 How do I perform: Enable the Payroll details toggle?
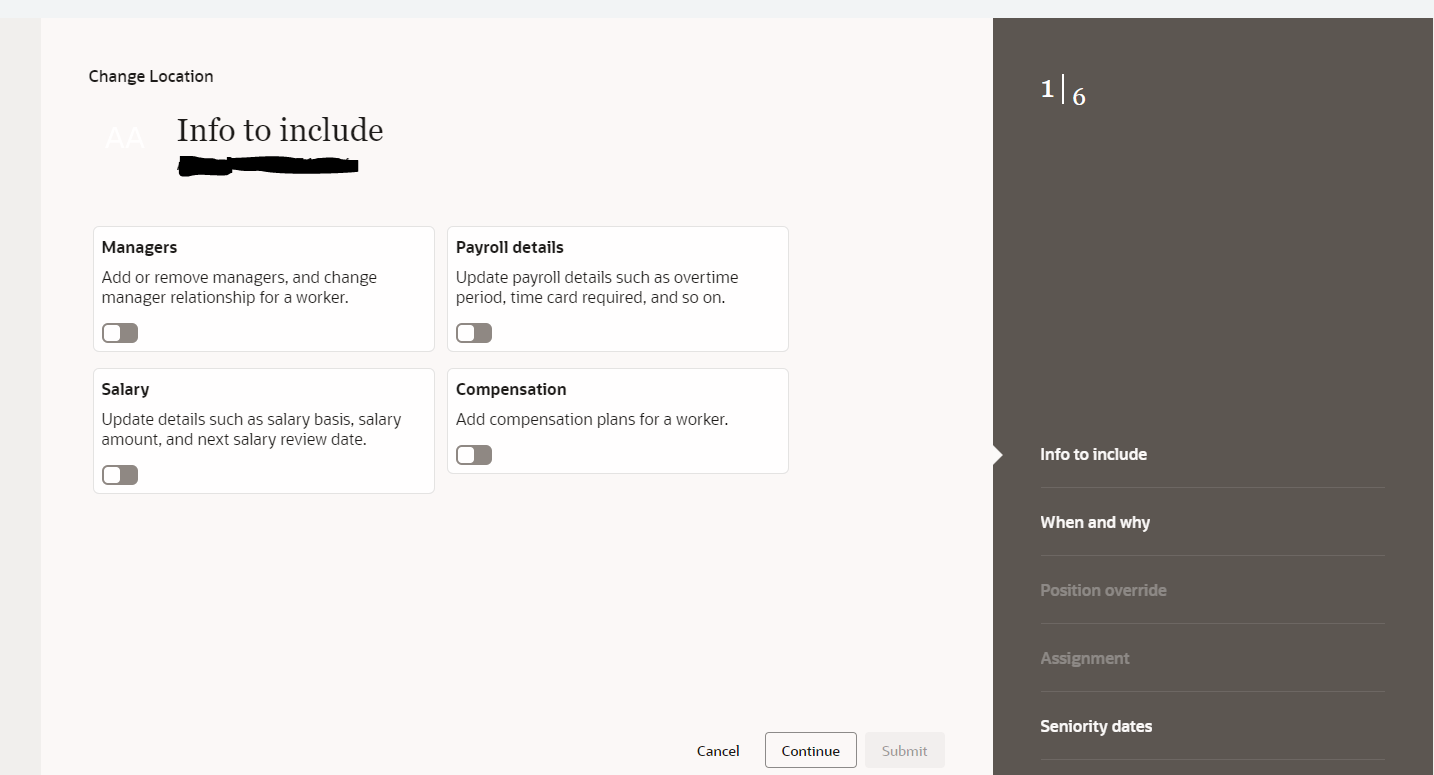(x=473, y=332)
